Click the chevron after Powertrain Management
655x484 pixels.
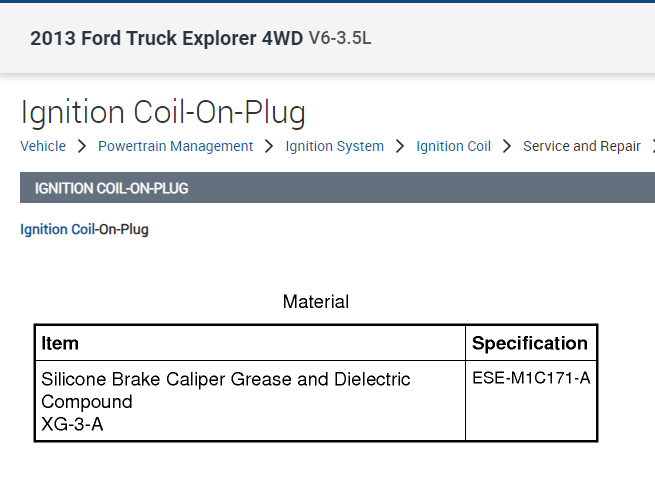(x=269, y=146)
